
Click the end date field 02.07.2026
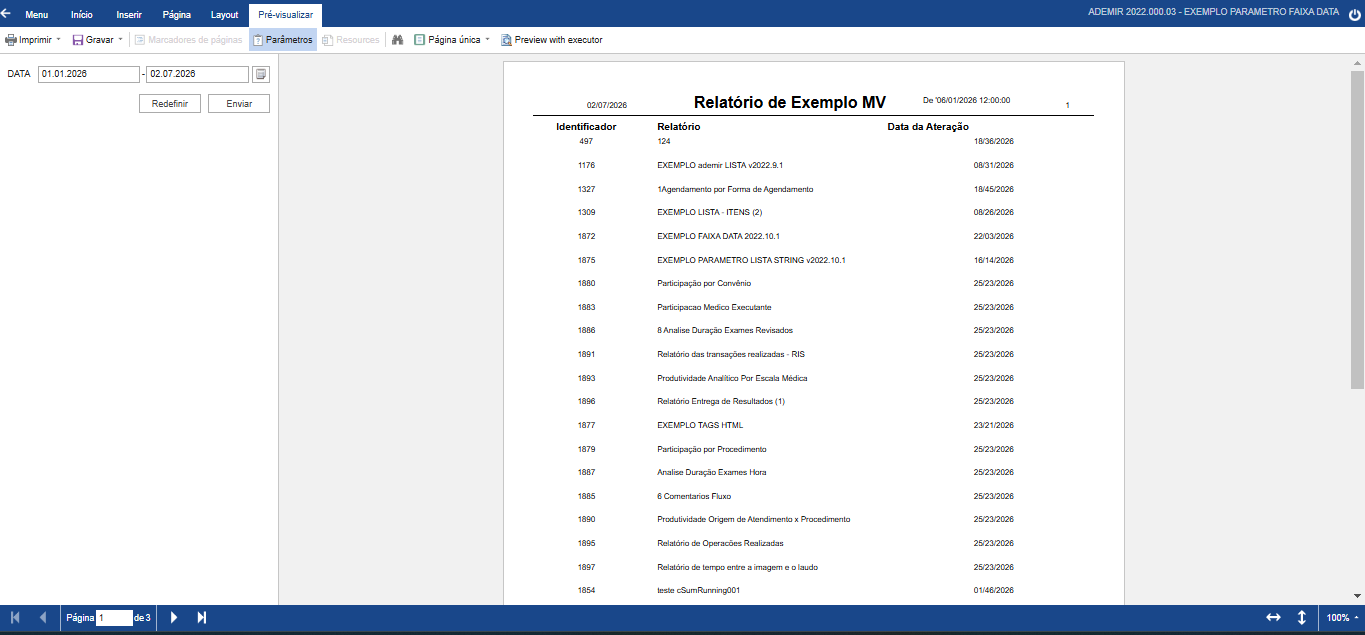197,74
